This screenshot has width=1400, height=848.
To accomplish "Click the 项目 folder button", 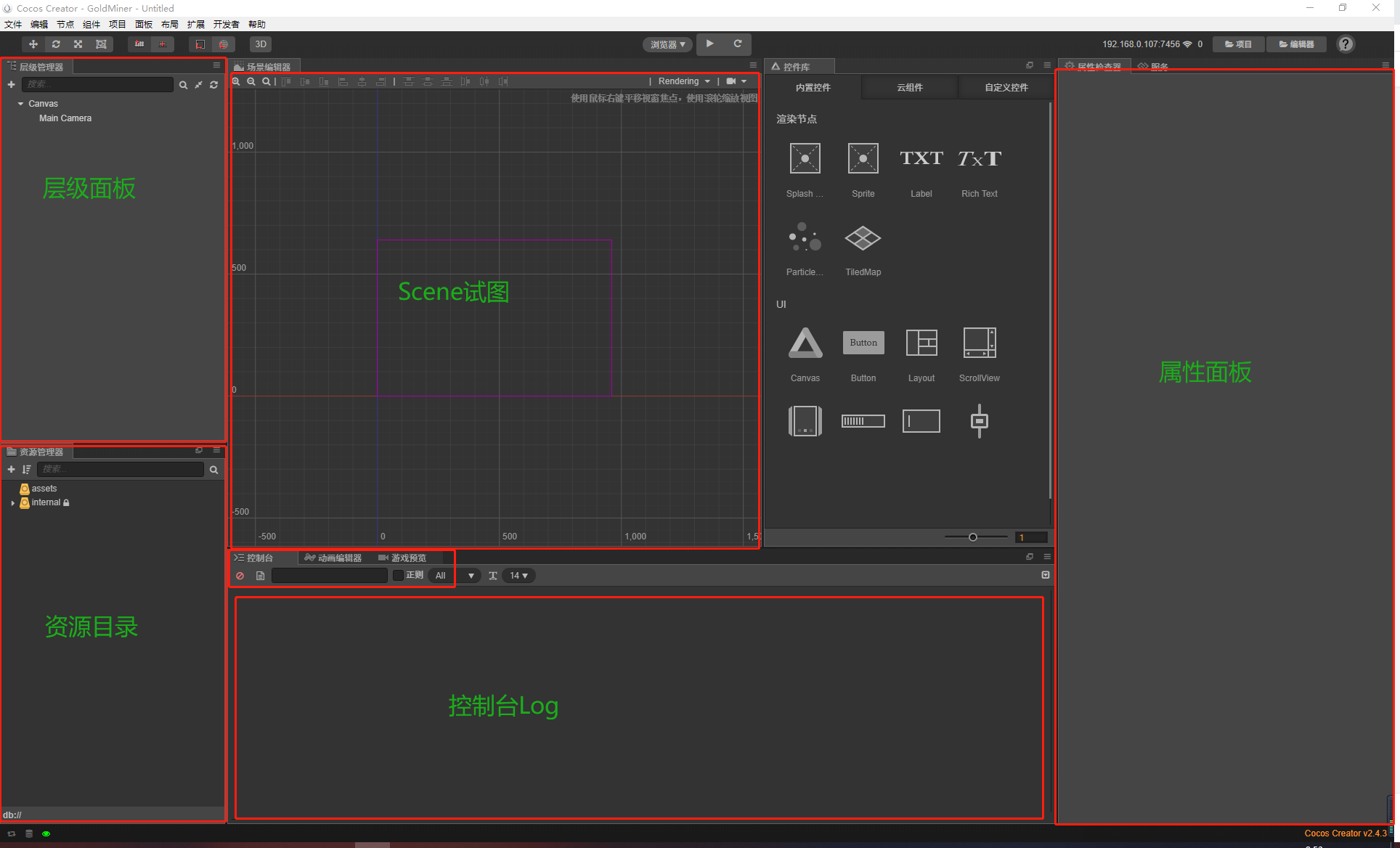I will [1238, 44].
